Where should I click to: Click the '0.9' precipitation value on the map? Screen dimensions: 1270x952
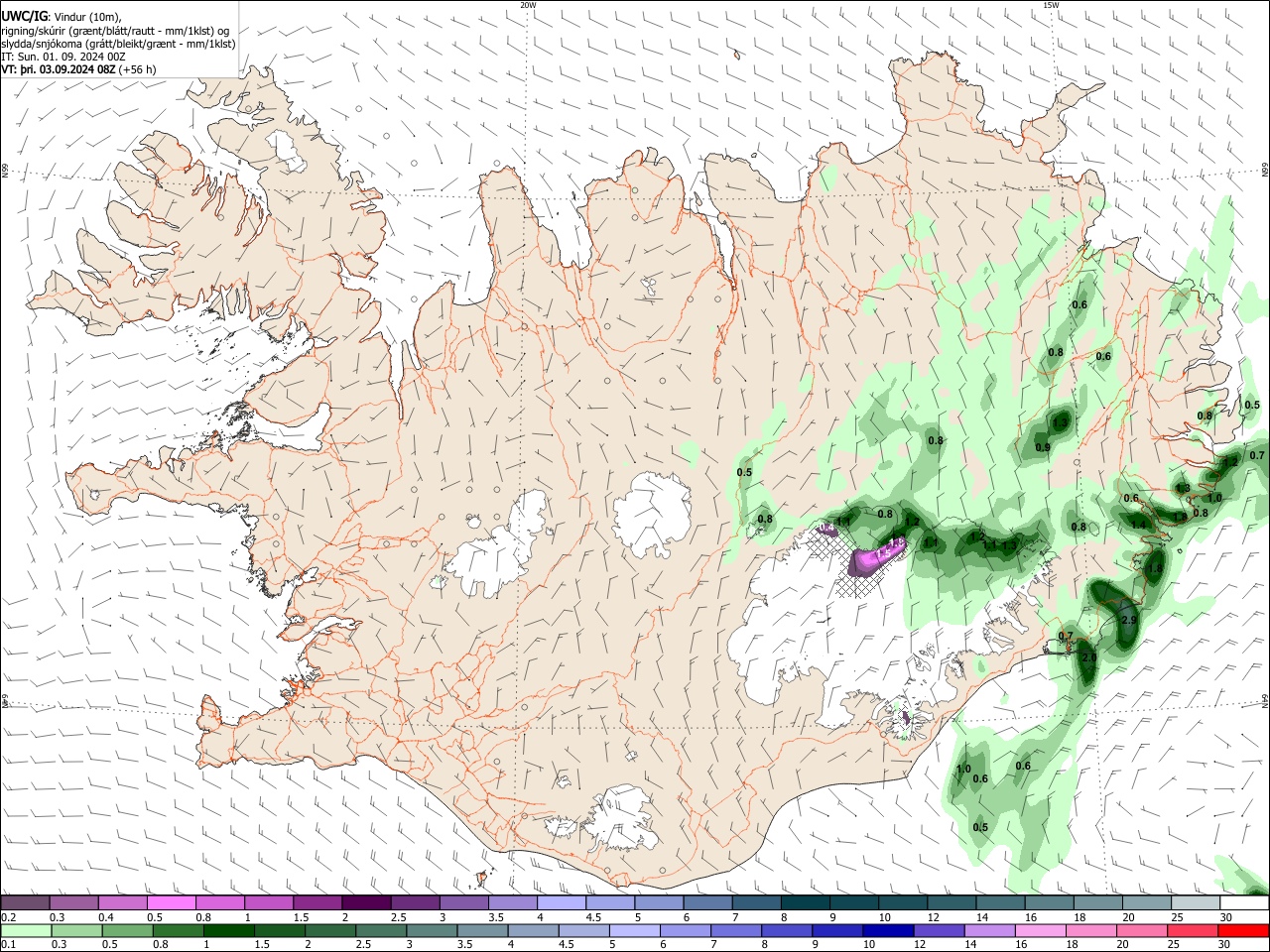point(1043,447)
